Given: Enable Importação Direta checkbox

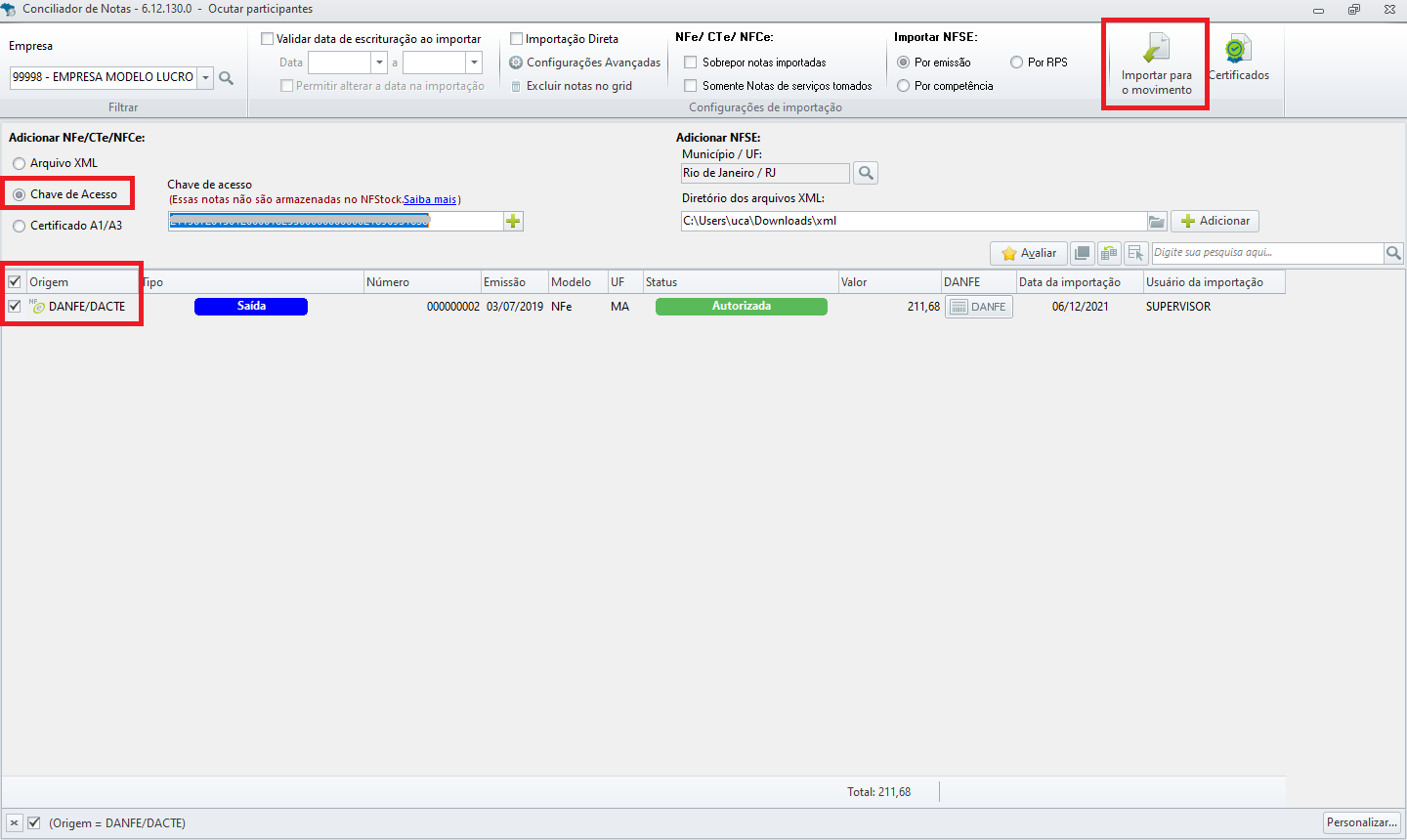Looking at the screenshot, I should [517, 39].
